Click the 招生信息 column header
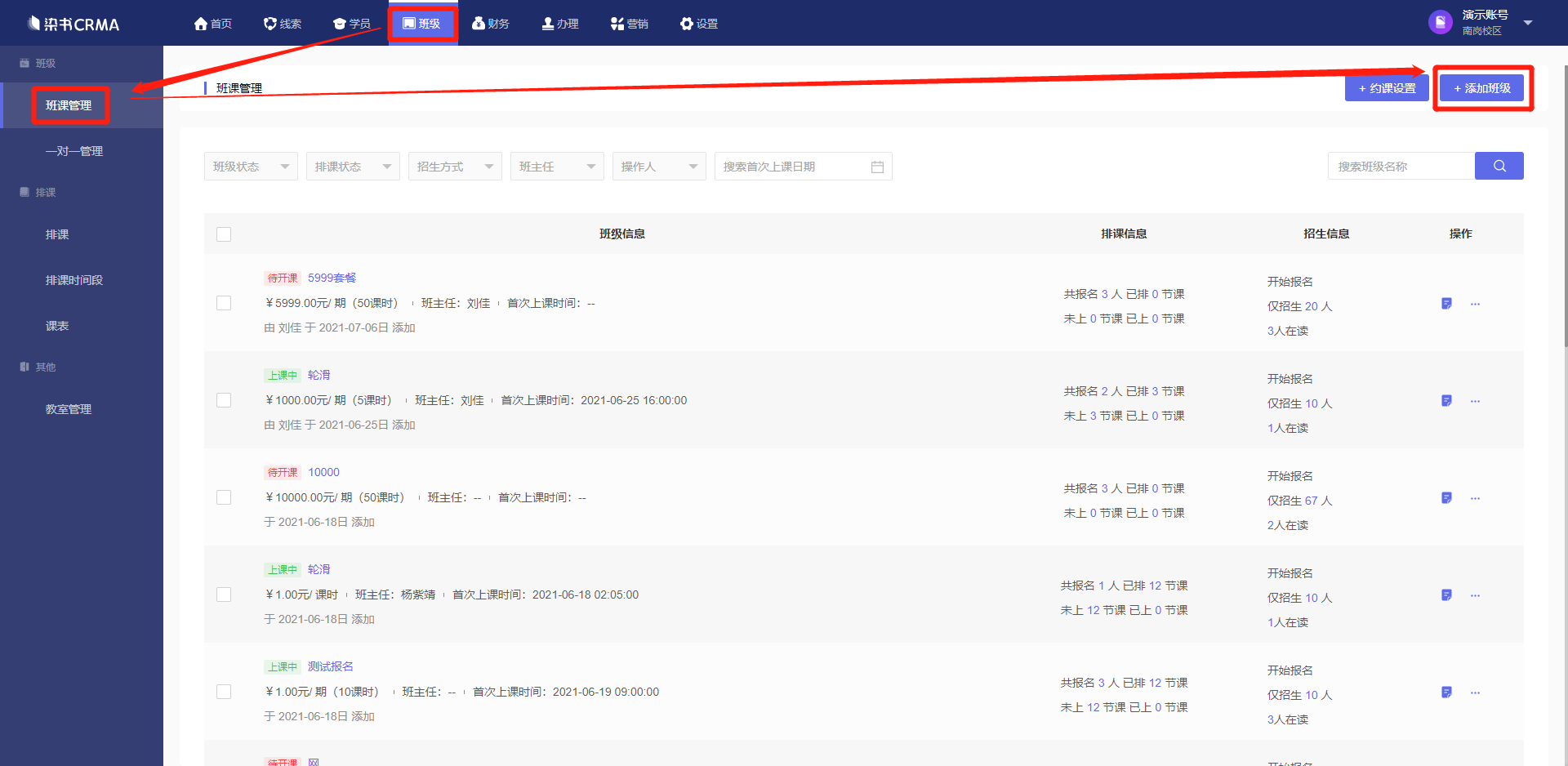The width and height of the screenshot is (1568, 766). [1326, 234]
